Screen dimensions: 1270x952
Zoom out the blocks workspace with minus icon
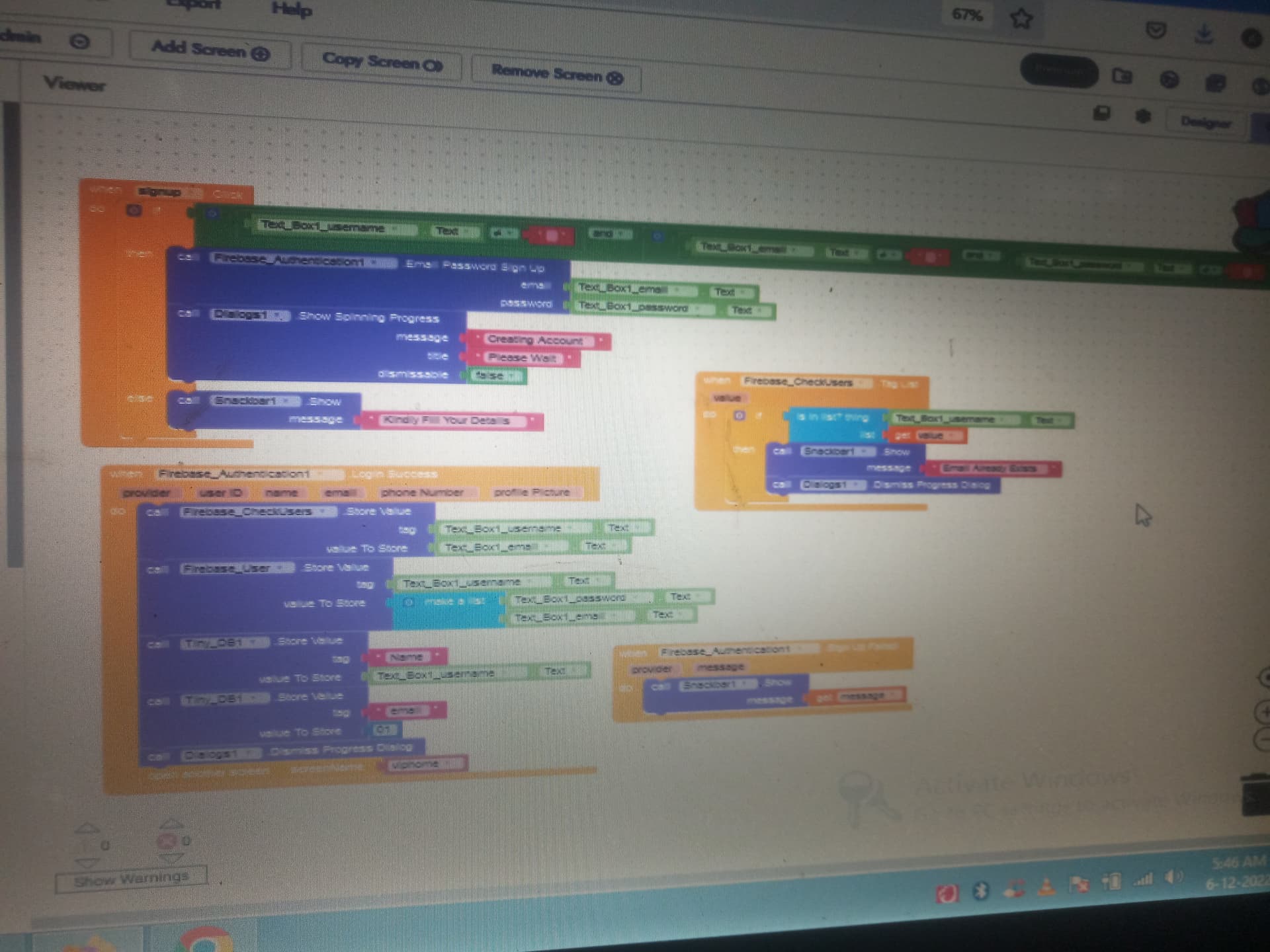[x=1263, y=740]
